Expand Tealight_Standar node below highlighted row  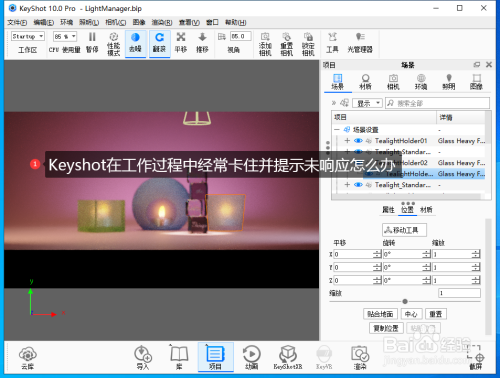tap(347, 185)
